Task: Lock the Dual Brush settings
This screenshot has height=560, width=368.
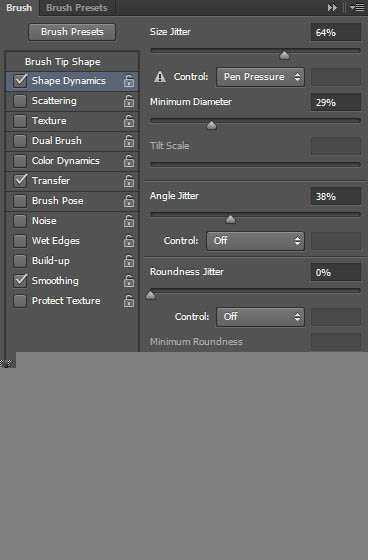Action: [x=129, y=141]
